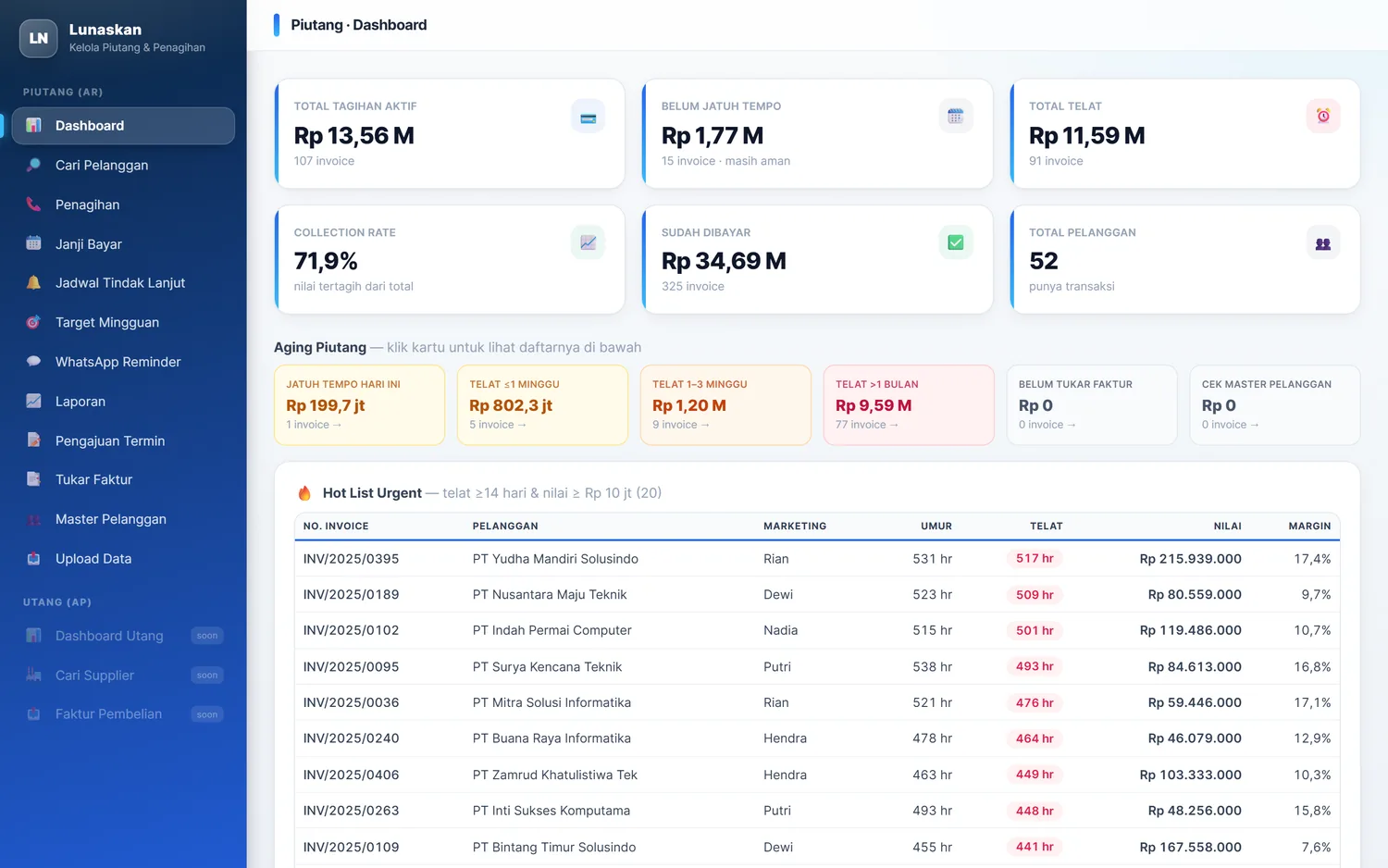
Task: Sort by the NILAI column header
Action: coord(1228,526)
